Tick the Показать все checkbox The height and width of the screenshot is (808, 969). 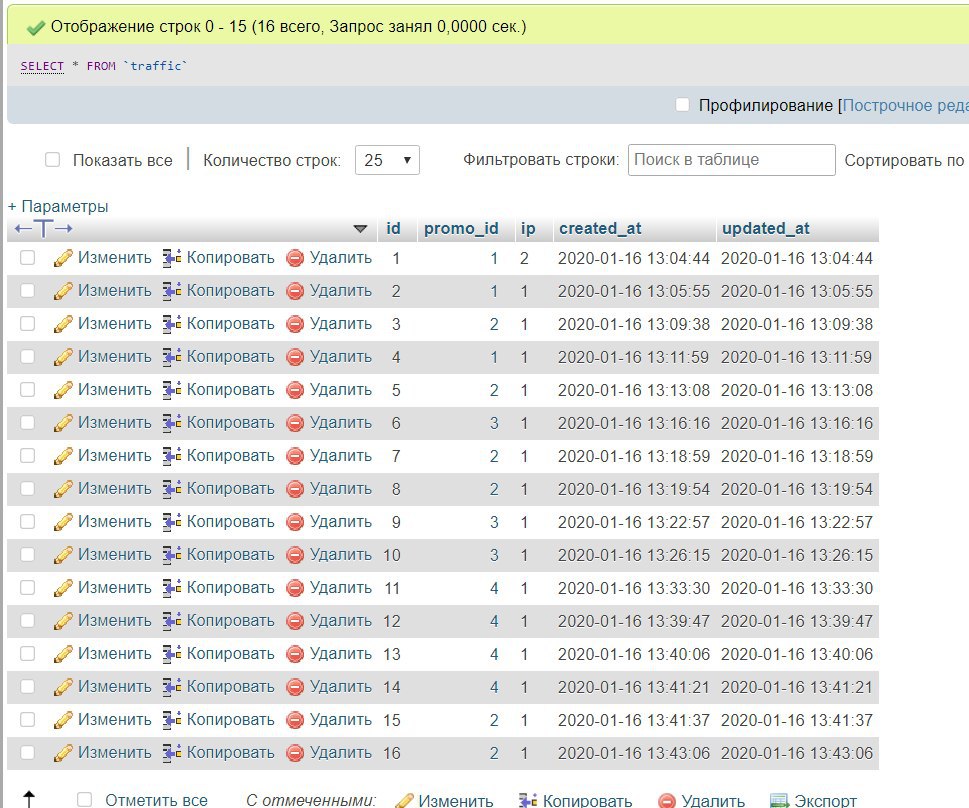53,160
